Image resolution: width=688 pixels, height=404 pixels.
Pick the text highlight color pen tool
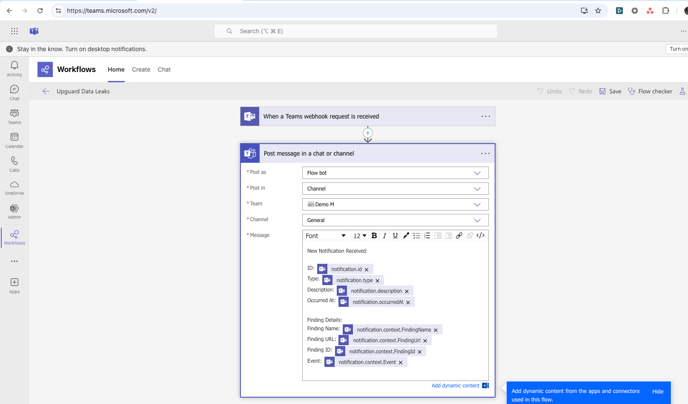pos(406,236)
